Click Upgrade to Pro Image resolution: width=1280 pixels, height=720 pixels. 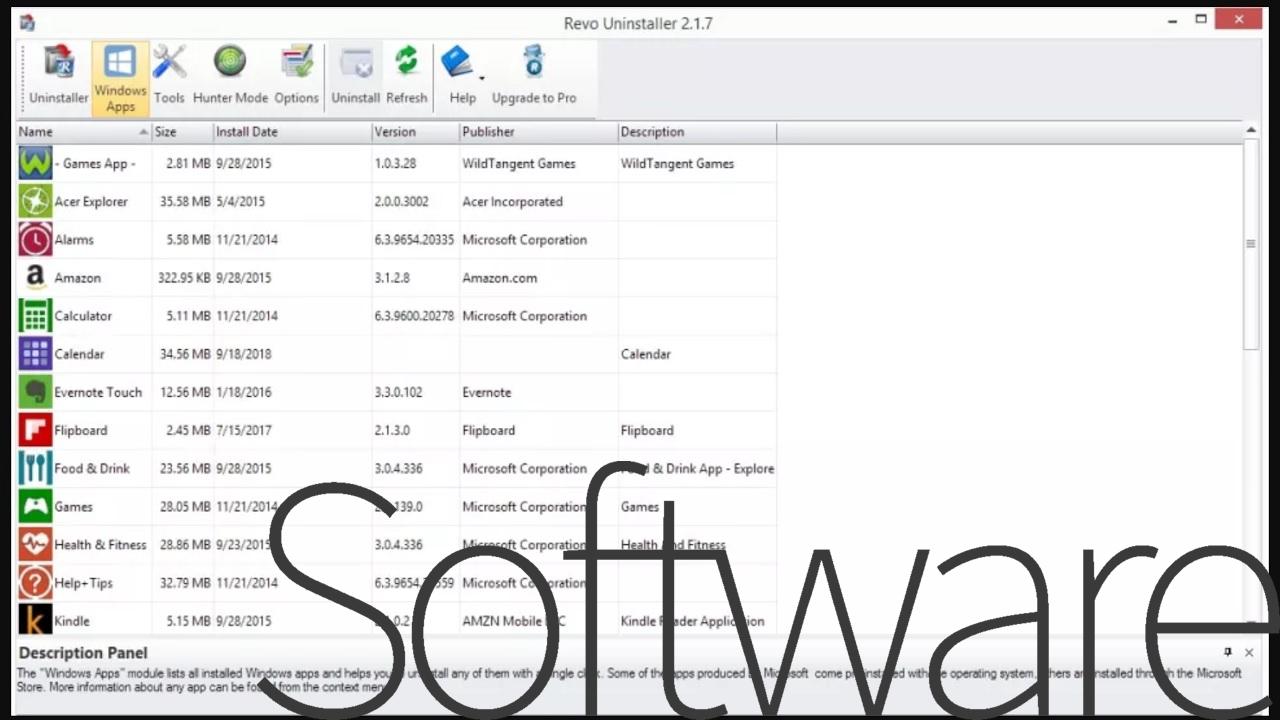pyautogui.click(x=534, y=76)
